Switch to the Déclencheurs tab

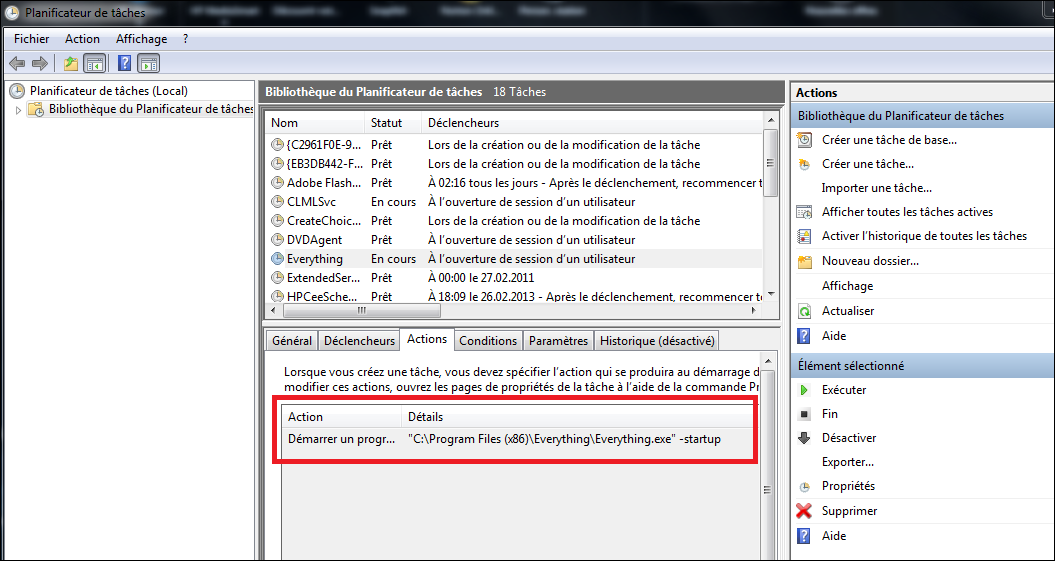click(359, 341)
